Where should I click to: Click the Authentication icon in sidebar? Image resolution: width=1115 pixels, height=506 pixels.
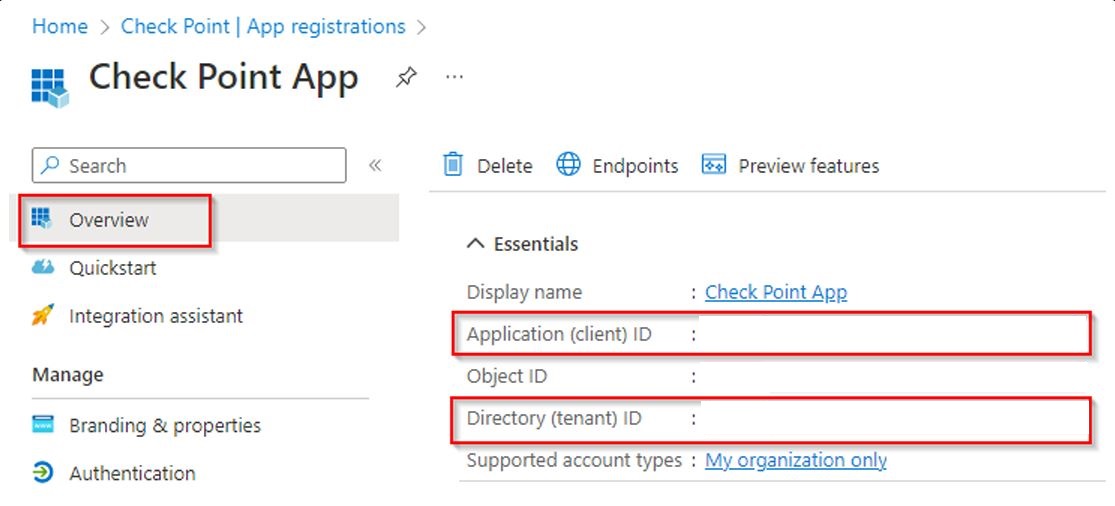pos(43,473)
